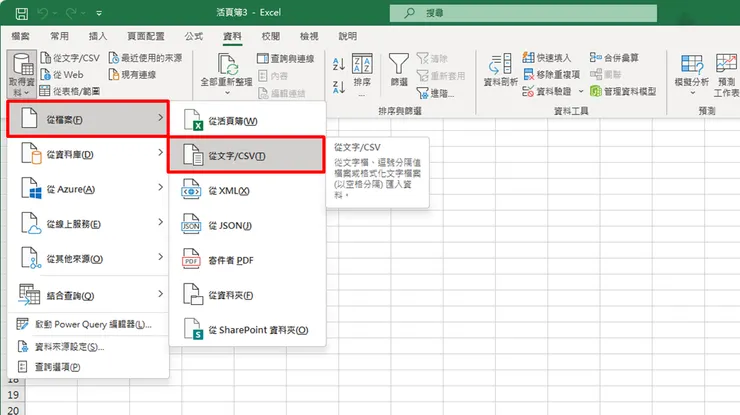Open 查詢選項(P) menu item
The height and width of the screenshot is (415, 740).
(x=88, y=367)
